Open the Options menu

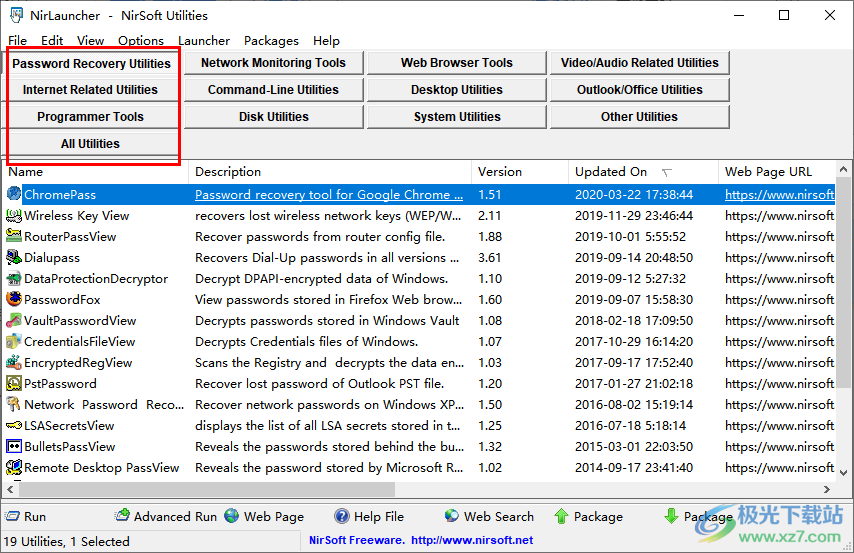pyautogui.click(x=141, y=40)
